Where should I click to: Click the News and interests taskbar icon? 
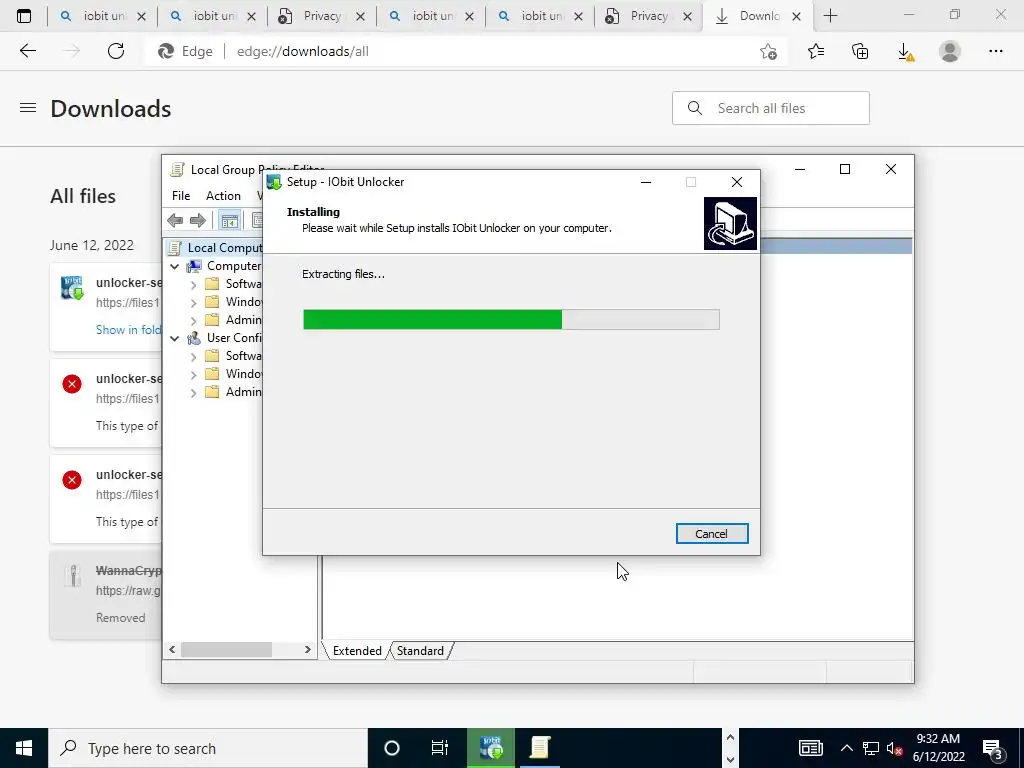[810, 748]
